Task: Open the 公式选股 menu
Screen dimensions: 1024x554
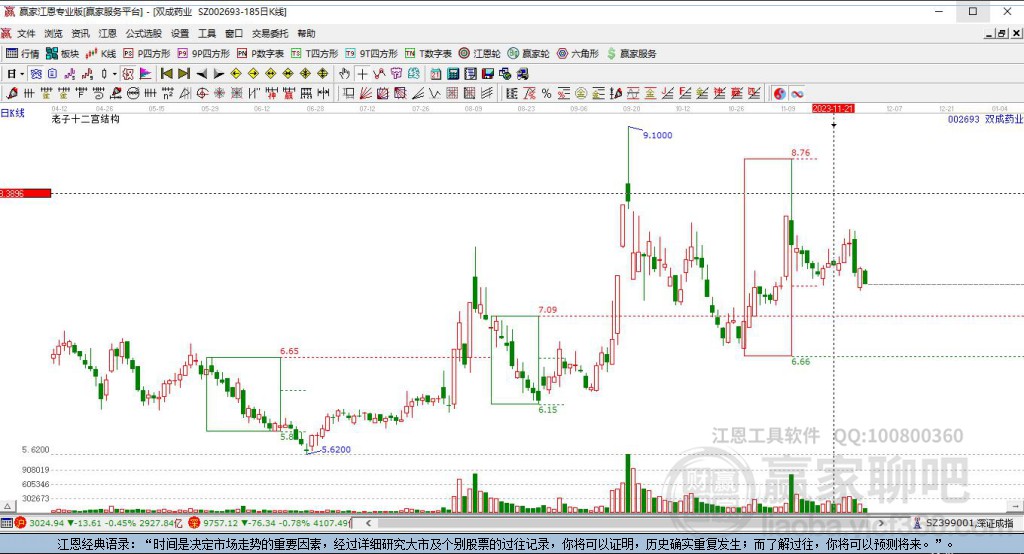Action: [x=144, y=33]
